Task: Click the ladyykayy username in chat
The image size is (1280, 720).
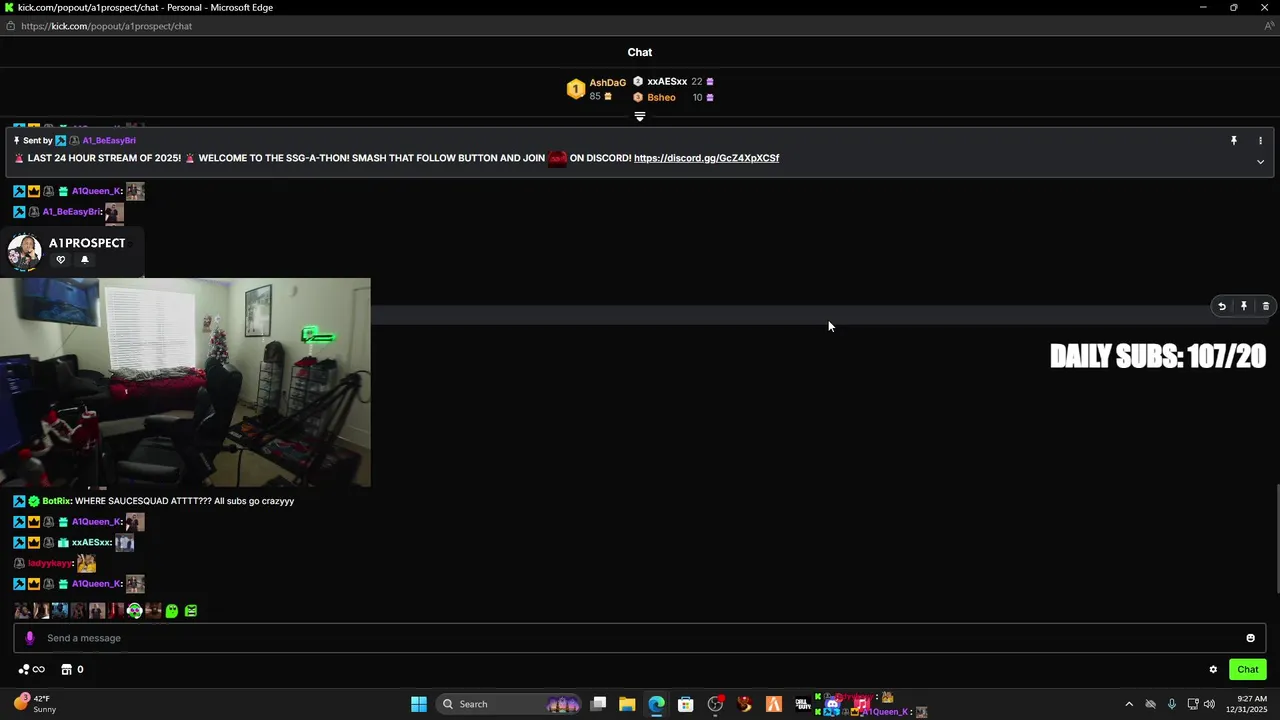Action: (50, 564)
